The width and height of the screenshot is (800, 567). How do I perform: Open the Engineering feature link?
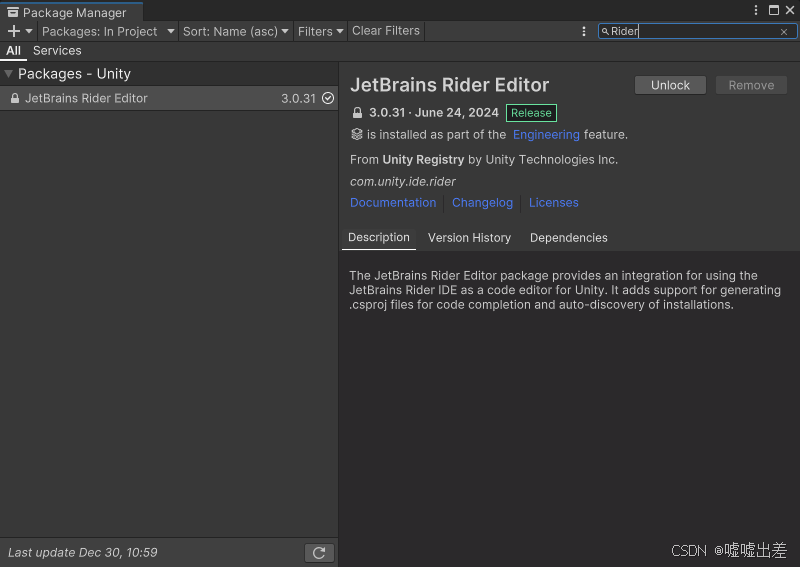(x=546, y=134)
